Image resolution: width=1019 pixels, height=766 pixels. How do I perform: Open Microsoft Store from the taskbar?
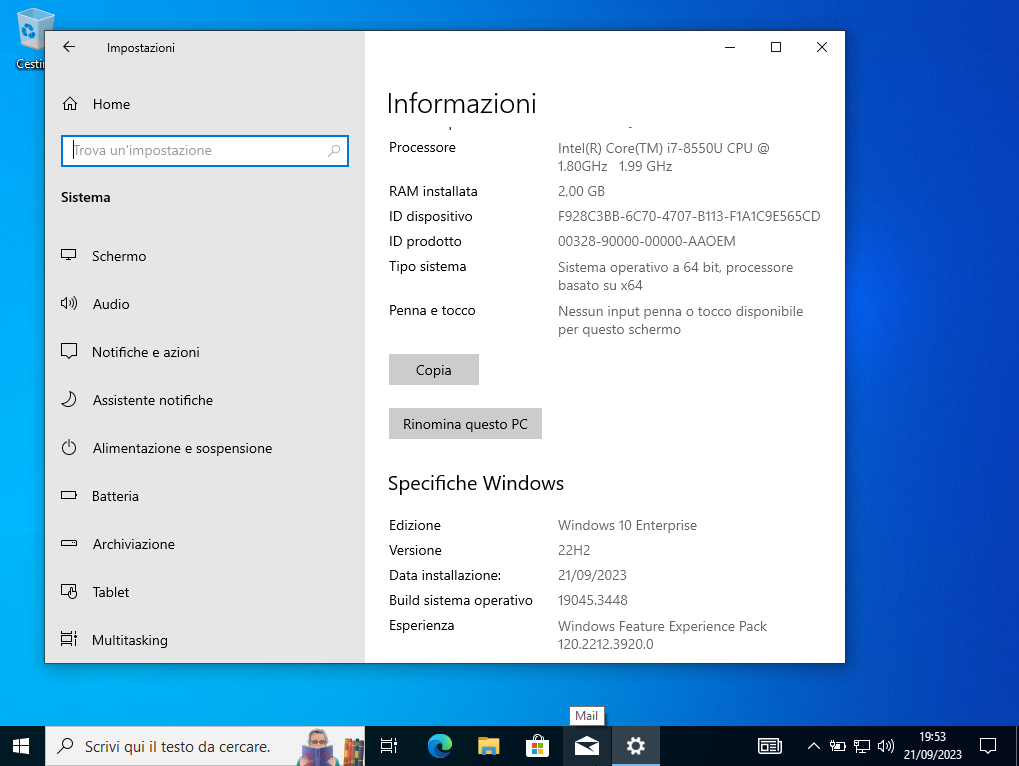click(x=537, y=747)
